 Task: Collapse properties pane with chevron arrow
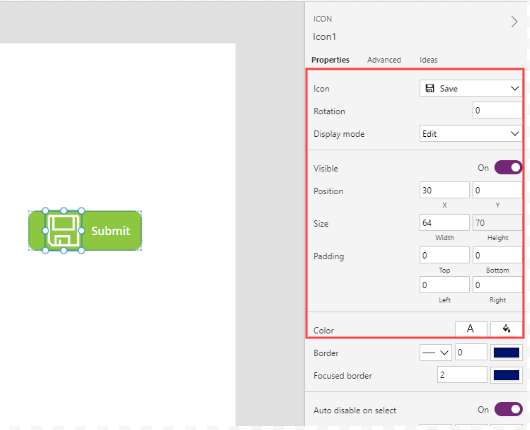pos(514,22)
